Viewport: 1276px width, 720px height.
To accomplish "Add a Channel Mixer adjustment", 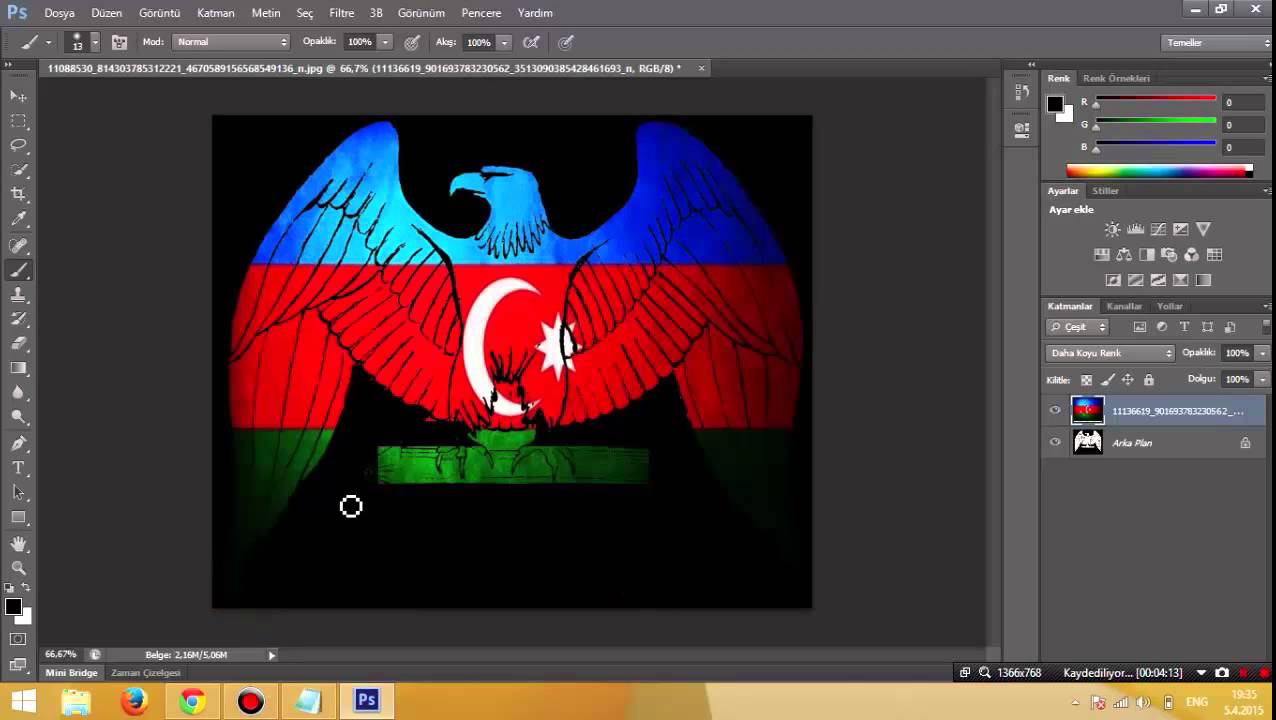I will 1191,255.
